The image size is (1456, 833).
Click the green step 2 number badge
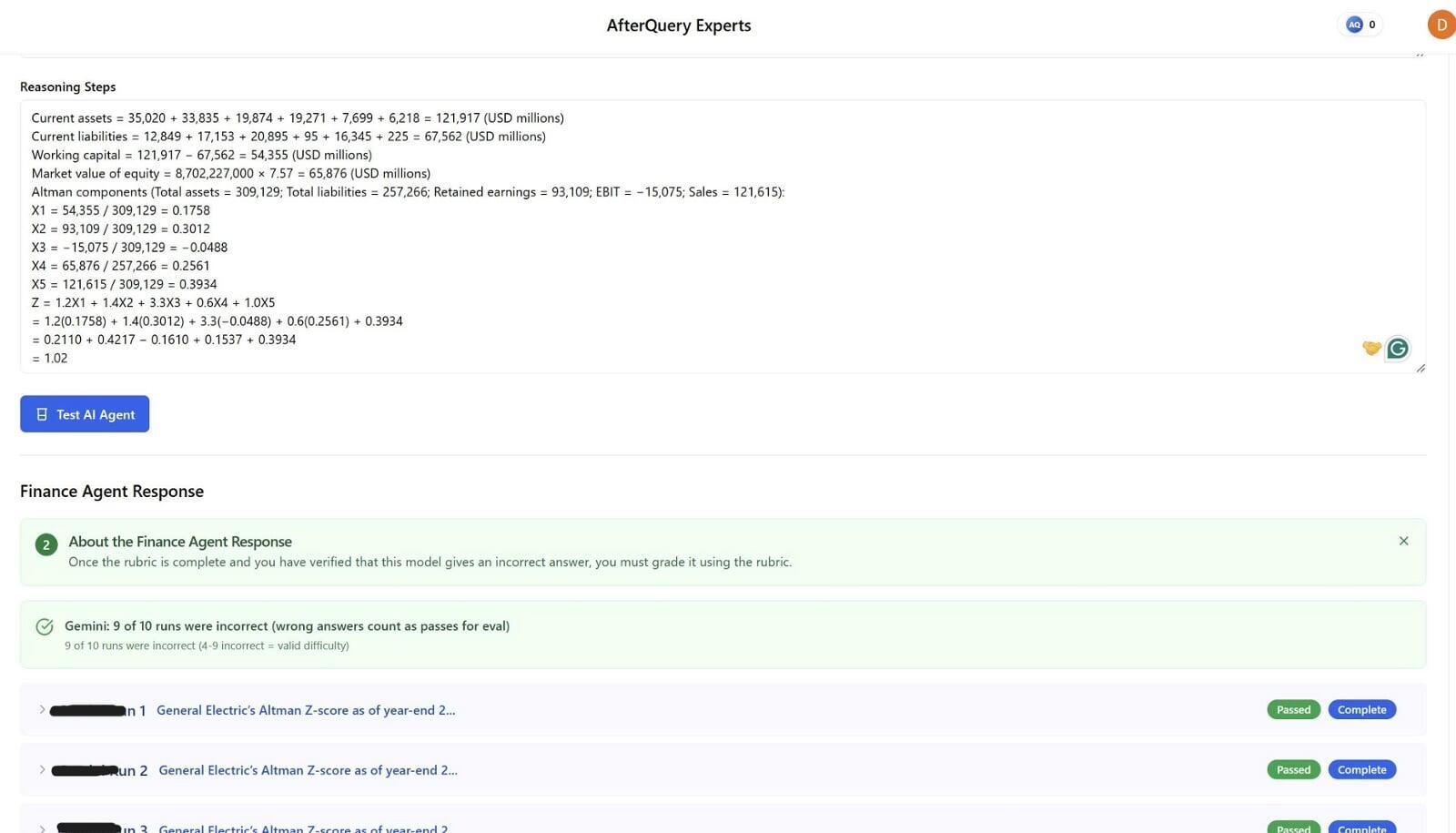45,544
